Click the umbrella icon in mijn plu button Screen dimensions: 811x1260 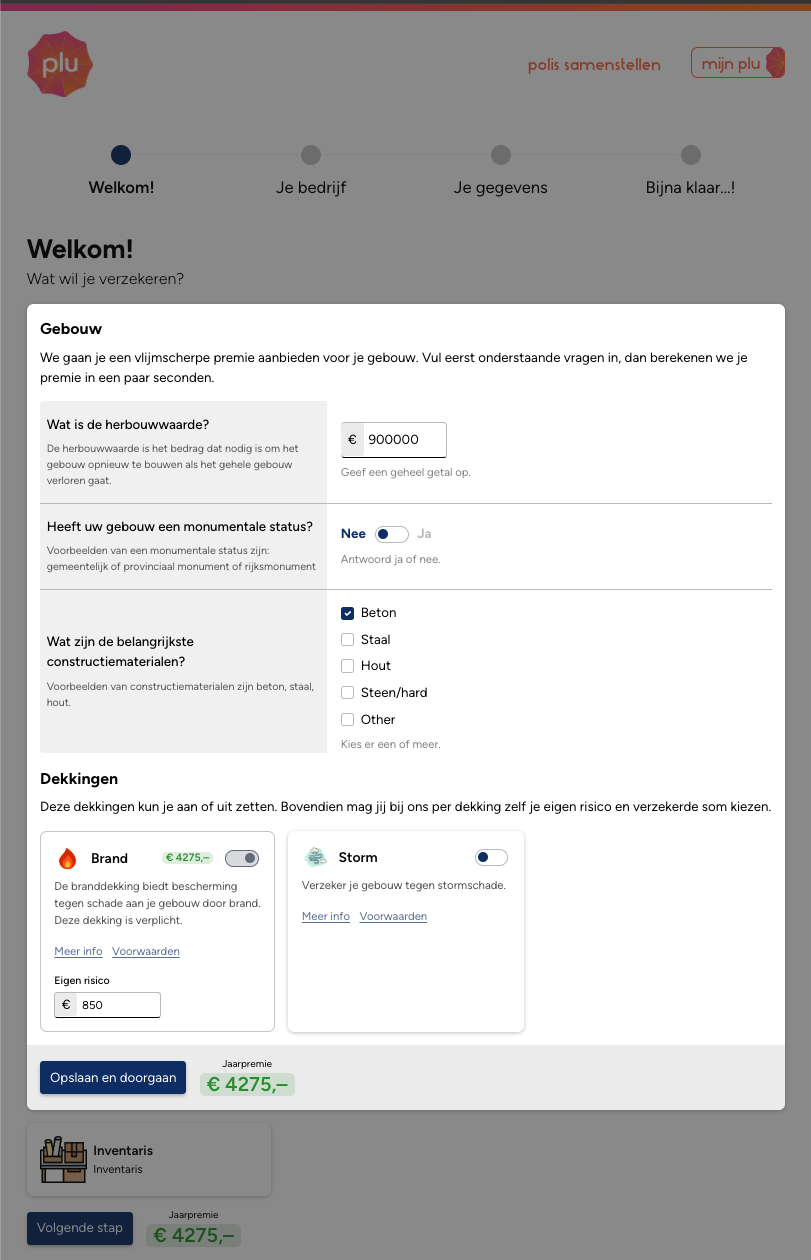(x=775, y=64)
